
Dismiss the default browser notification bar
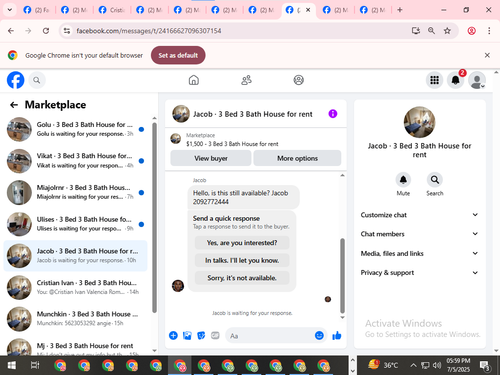coord(487,55)
